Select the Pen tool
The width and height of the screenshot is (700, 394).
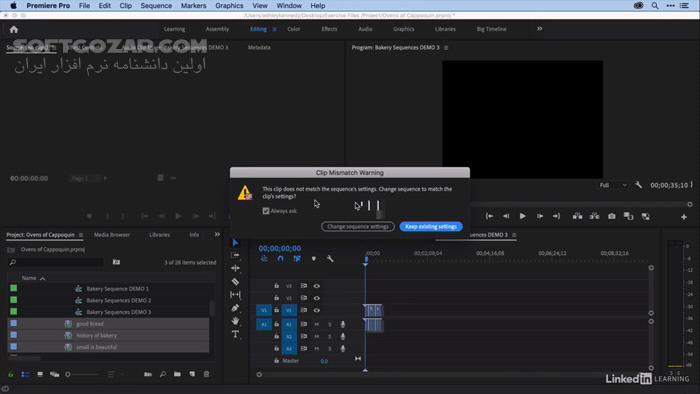[235, 308]
